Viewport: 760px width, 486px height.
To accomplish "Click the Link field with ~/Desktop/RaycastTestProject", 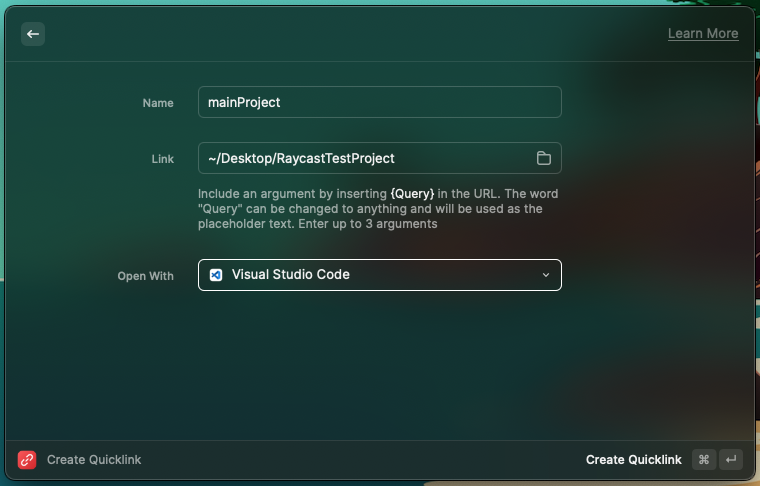I will [380, 158].
